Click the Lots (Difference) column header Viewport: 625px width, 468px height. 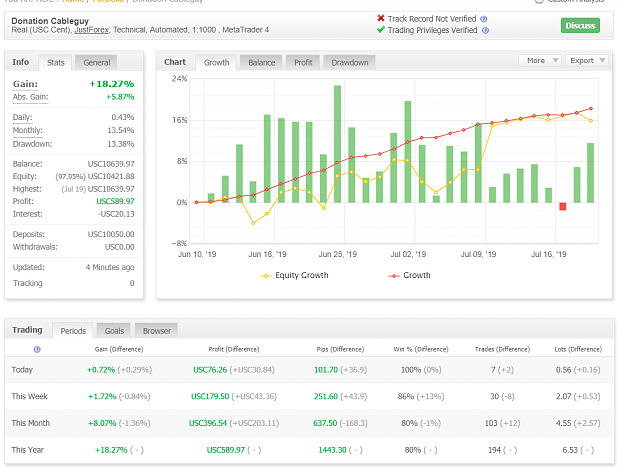click(x=578, y=349)
